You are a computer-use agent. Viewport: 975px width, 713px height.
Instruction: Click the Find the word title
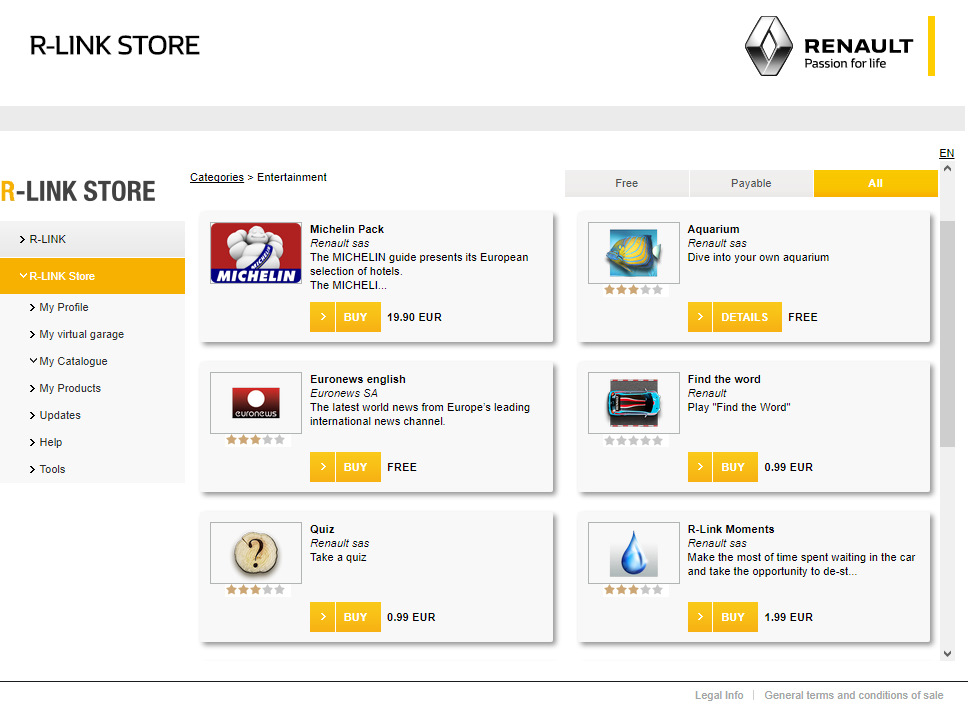point(724,379)
